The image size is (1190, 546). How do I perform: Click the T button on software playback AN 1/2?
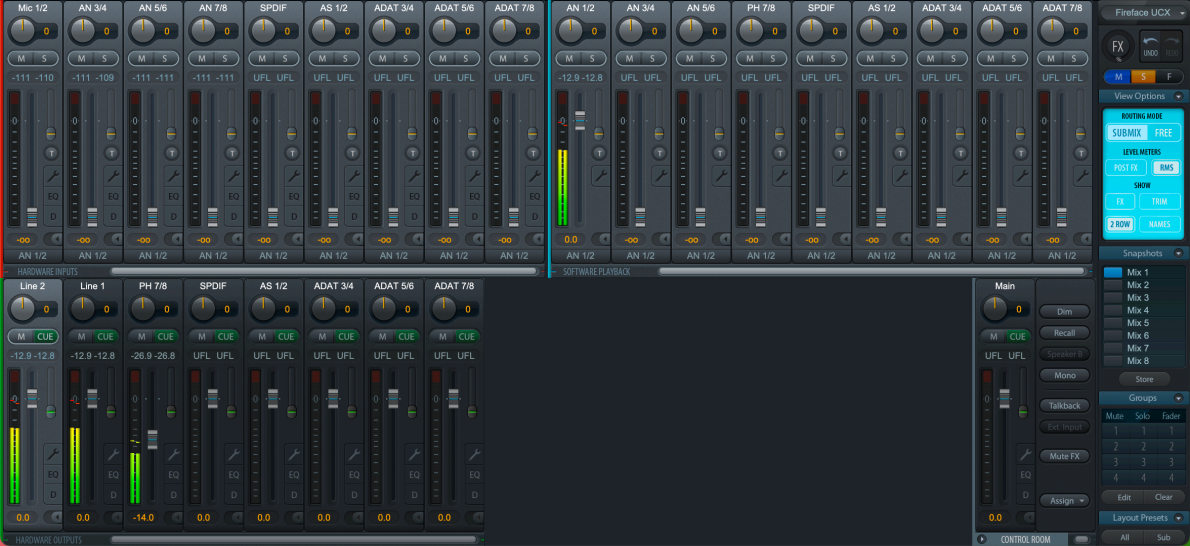(599, 153)
